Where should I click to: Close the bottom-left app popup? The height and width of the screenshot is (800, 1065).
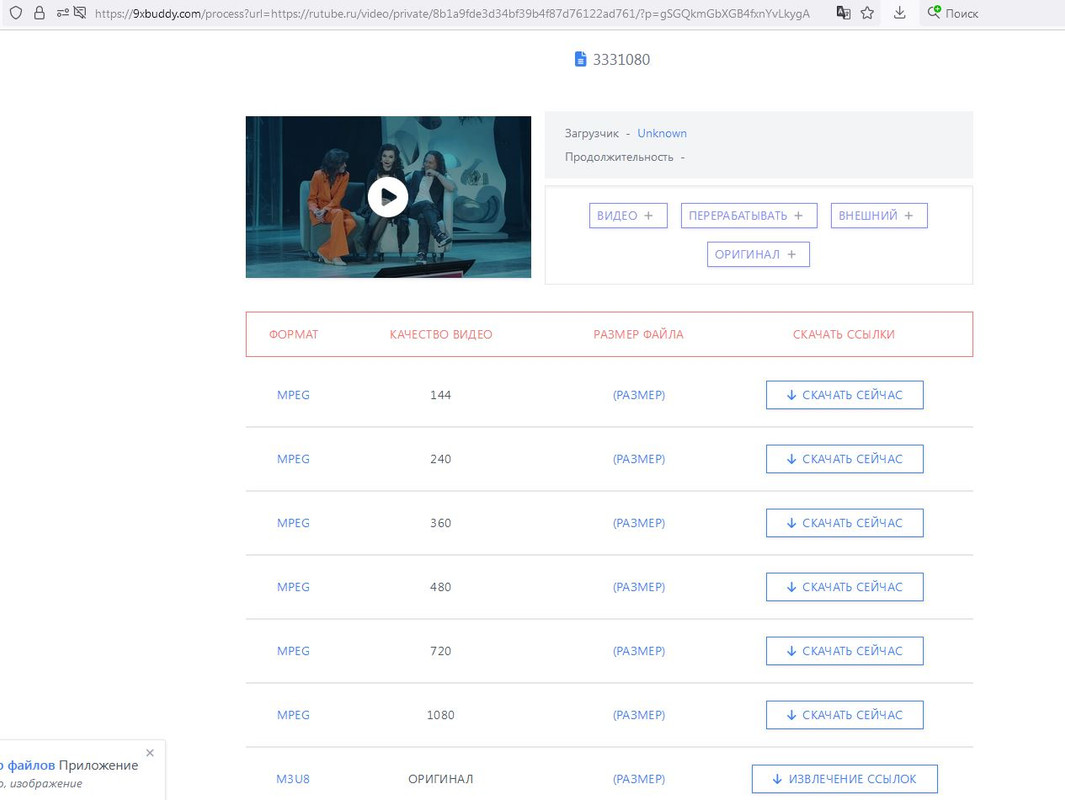[x=150, y=752]
